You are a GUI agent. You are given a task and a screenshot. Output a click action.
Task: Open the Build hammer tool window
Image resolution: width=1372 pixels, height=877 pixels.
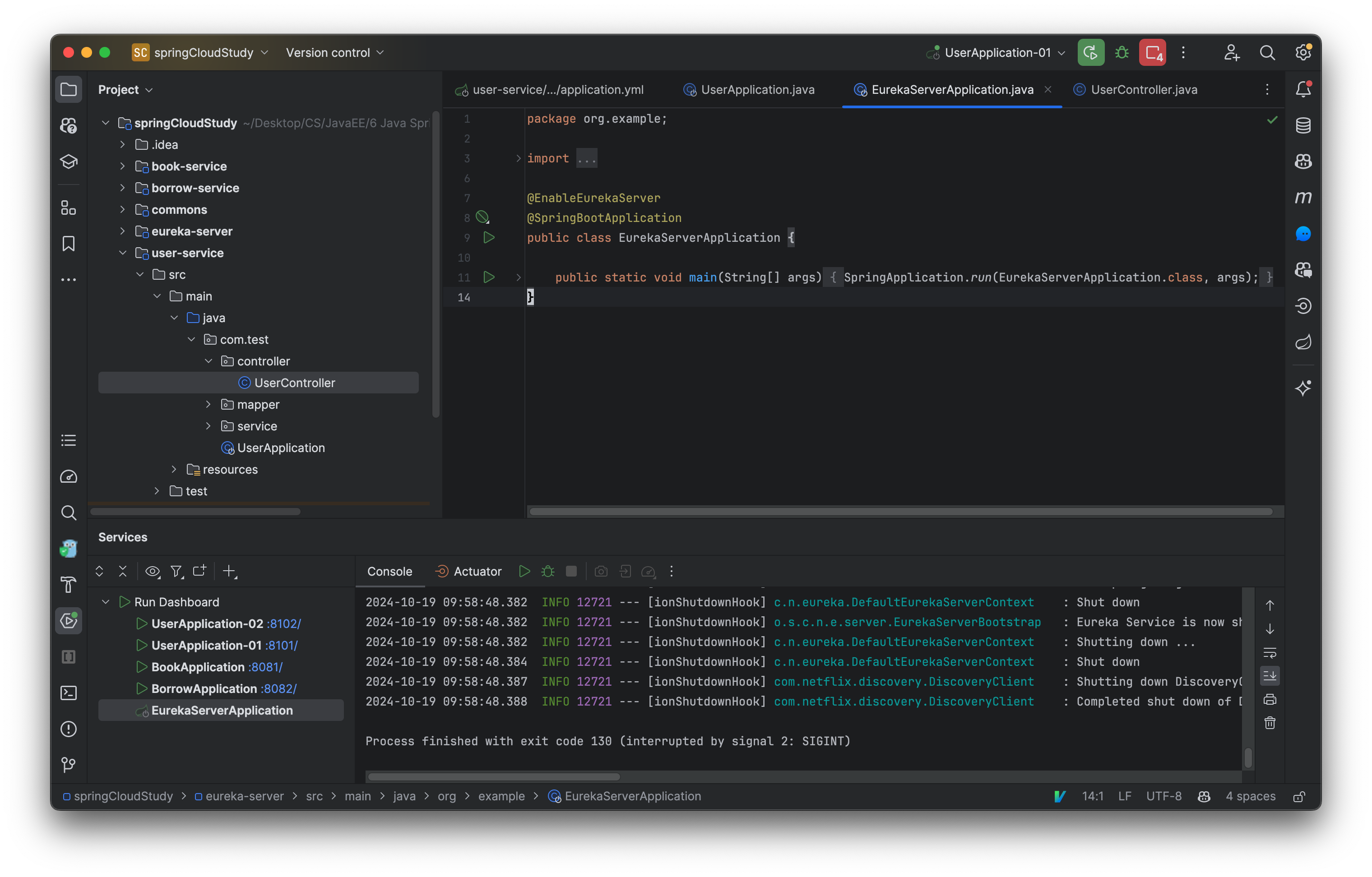tap(68, 585)
